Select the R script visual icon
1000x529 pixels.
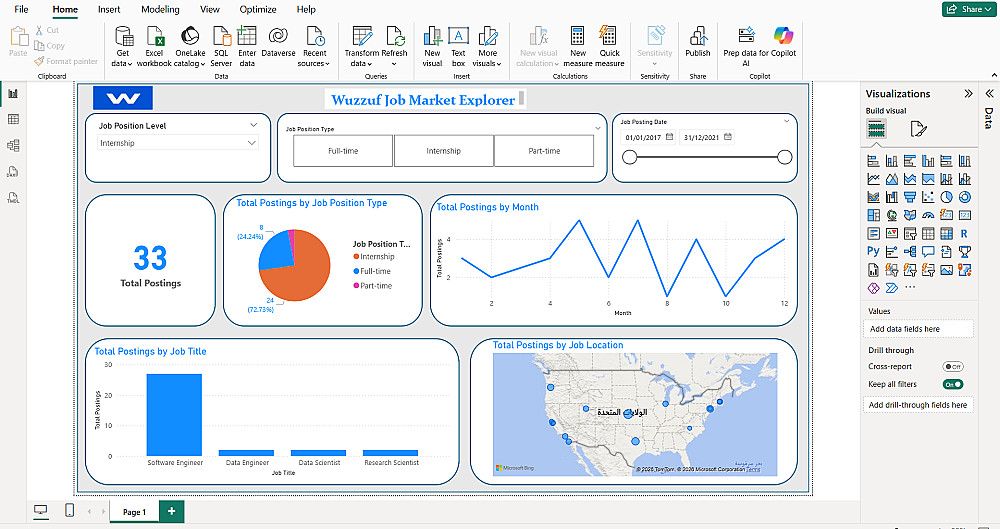[x=964, y=234]
